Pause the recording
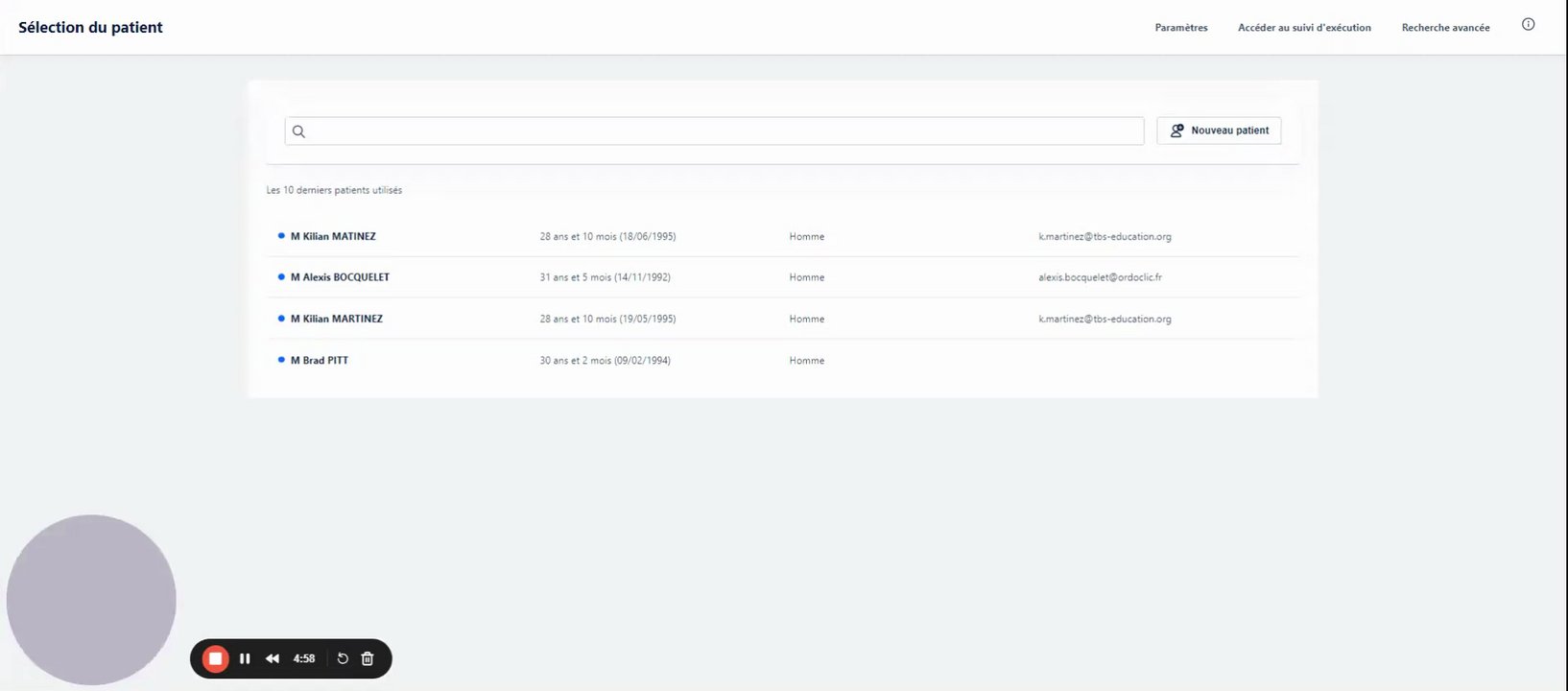Image resolution: width=1568 pixels, height=691 pixels. (245, 658)
